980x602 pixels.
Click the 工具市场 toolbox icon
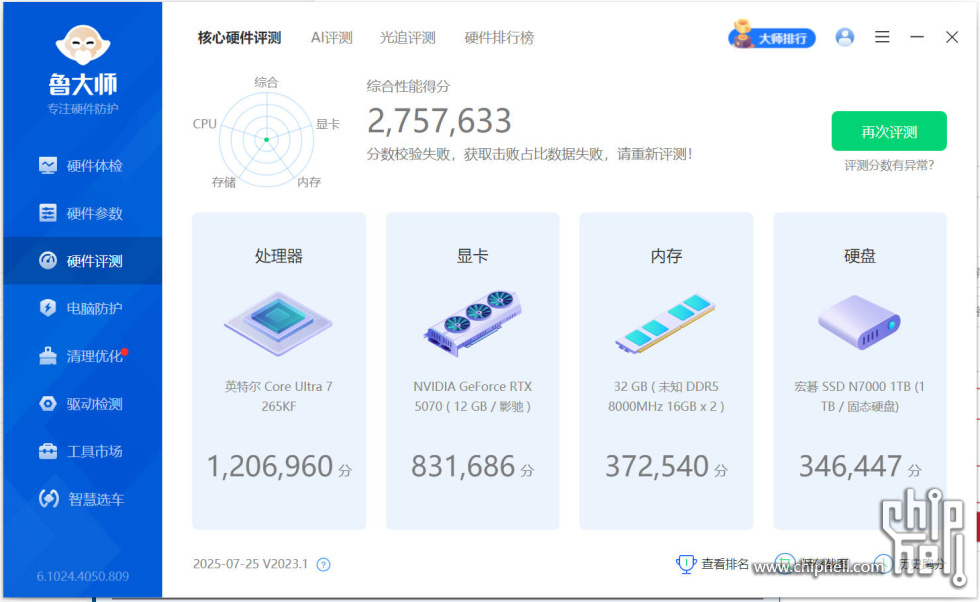coord(48,451)
